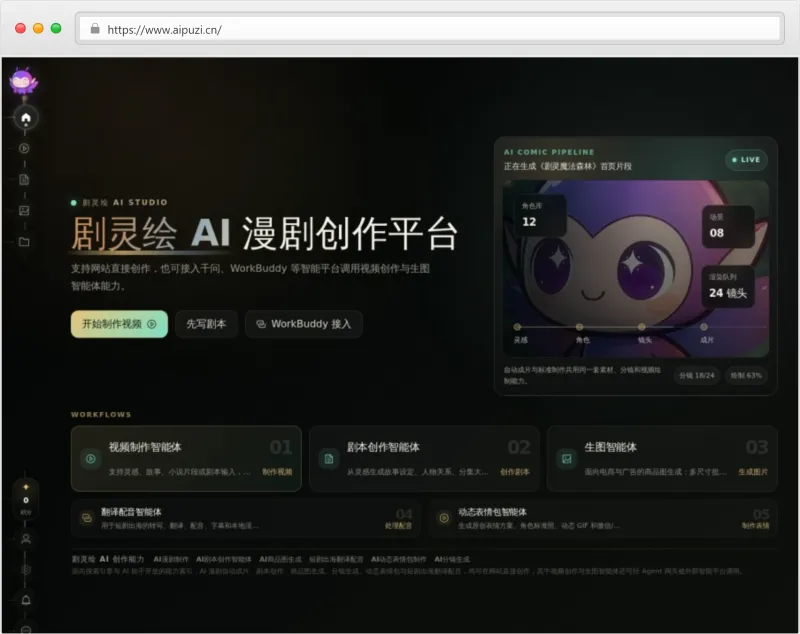Screen dimensions: 800x634
Task: Click the 短剧出海翻译配音 footer link
Action: [x=336, y=560]
